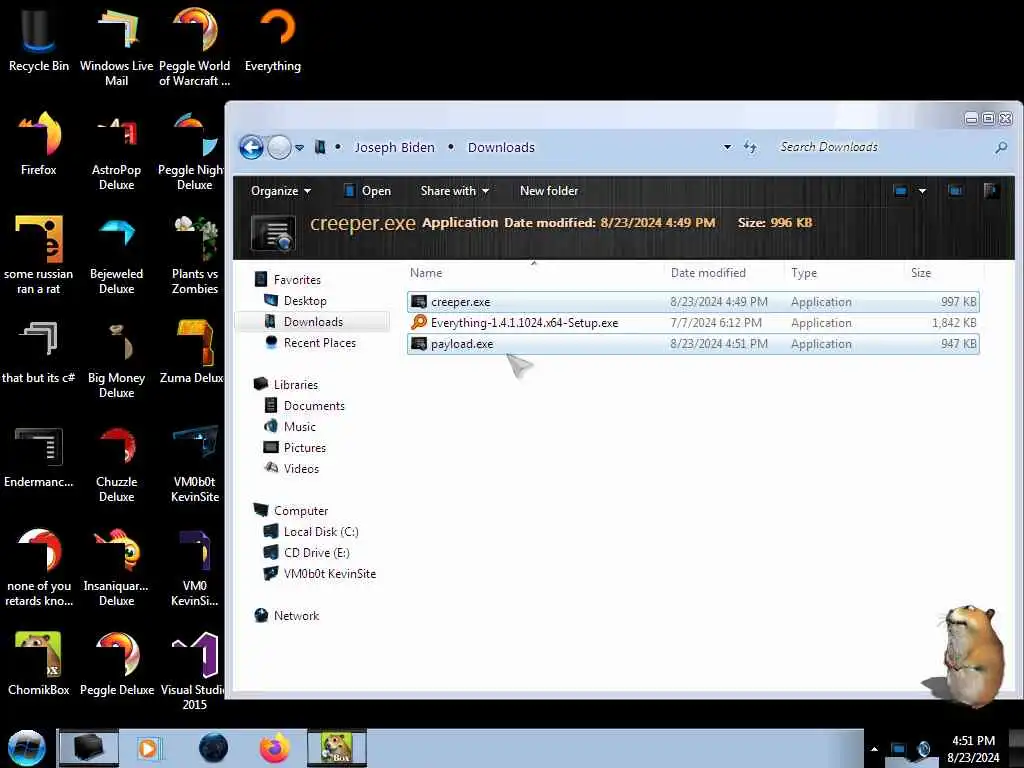Sort by the Type column header
The height and width of the screenshot is (768, 1024).
tap(804, 273)
